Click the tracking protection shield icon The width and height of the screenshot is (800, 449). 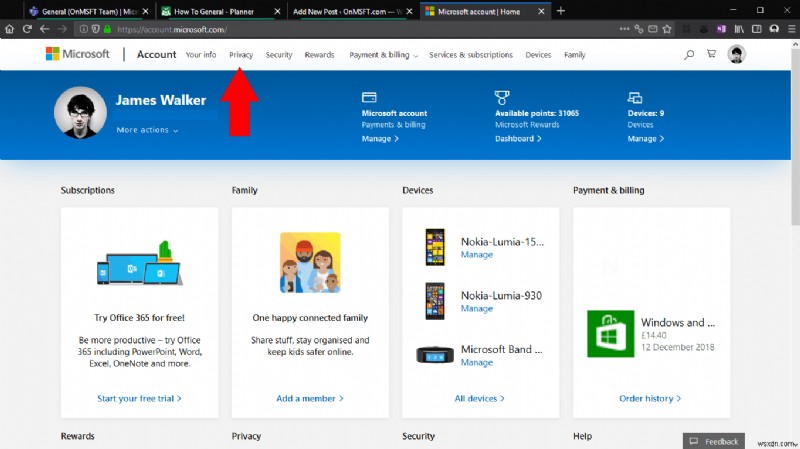coord(95,29)
